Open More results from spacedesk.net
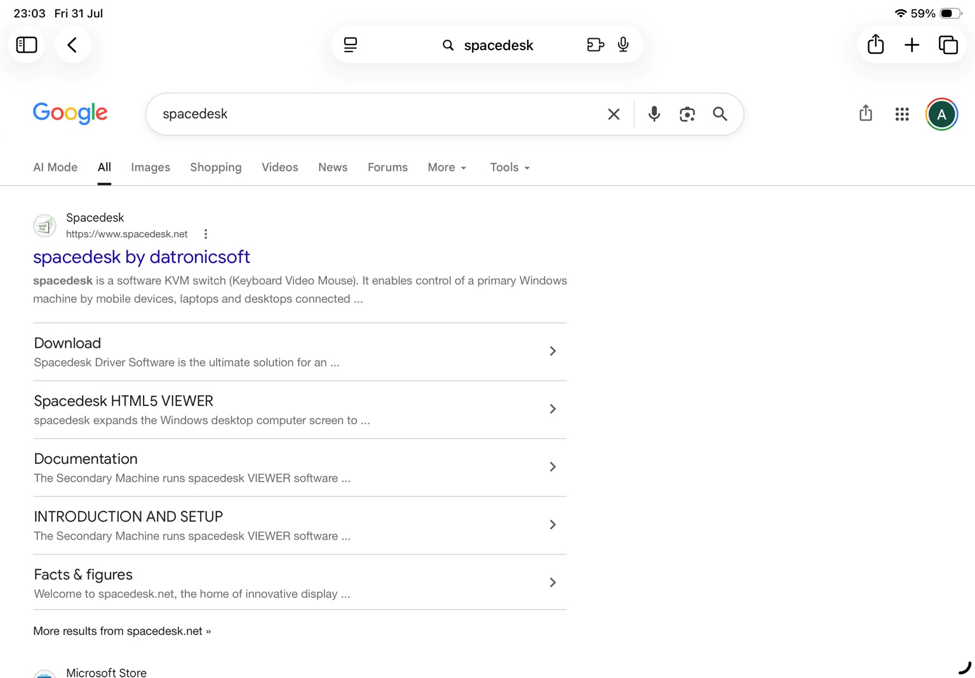The image size is (975, 678). tap(122, 631)
